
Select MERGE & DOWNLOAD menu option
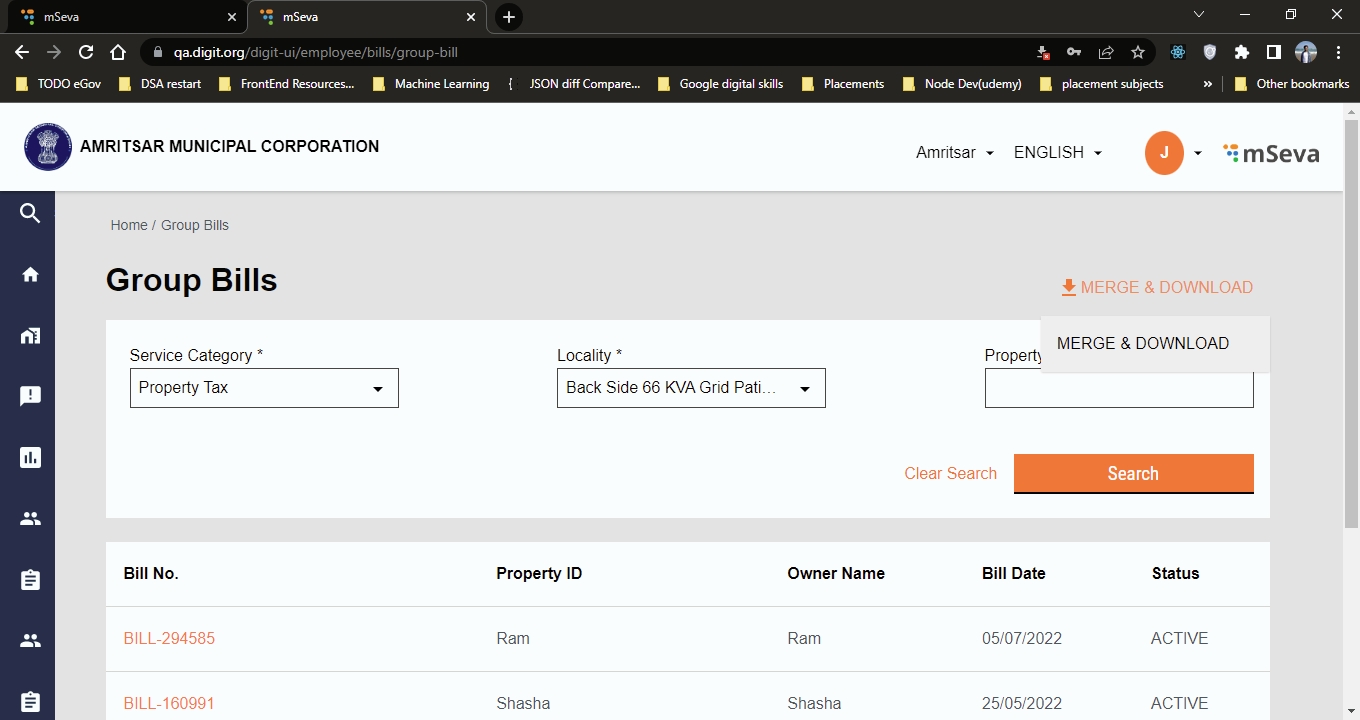(1143, 344)
